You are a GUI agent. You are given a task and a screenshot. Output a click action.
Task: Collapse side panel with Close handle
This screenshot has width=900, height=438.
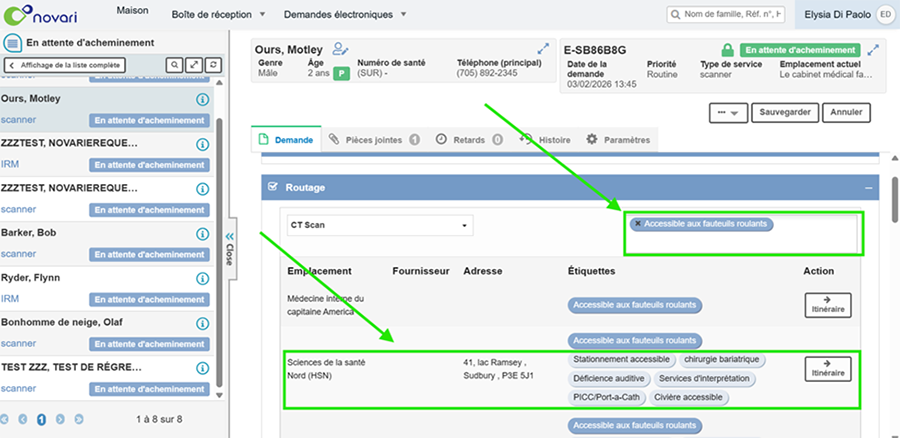[229, 248]
